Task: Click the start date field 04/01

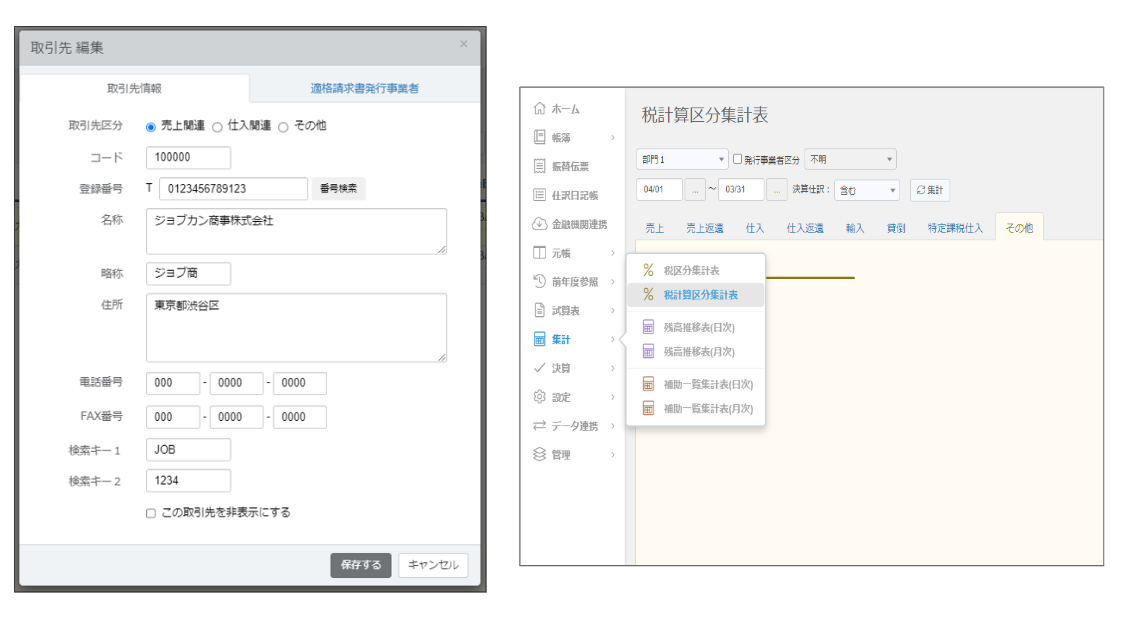Action: (x=660, y=190)
